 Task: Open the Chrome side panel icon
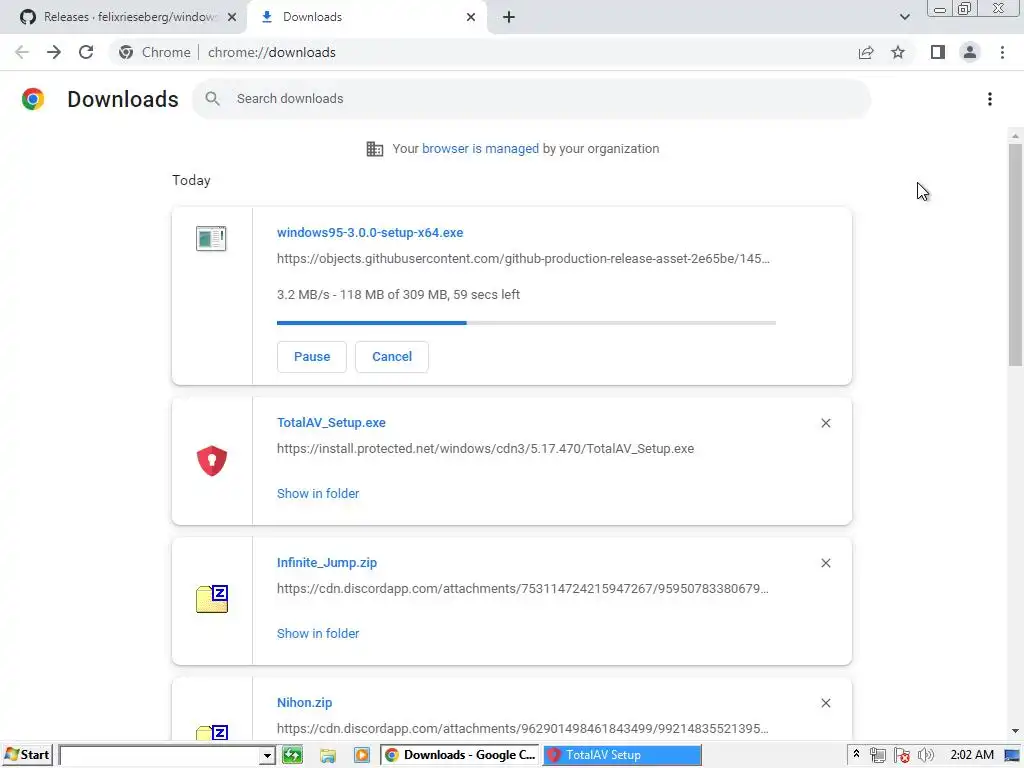click(x=938, y=52)
